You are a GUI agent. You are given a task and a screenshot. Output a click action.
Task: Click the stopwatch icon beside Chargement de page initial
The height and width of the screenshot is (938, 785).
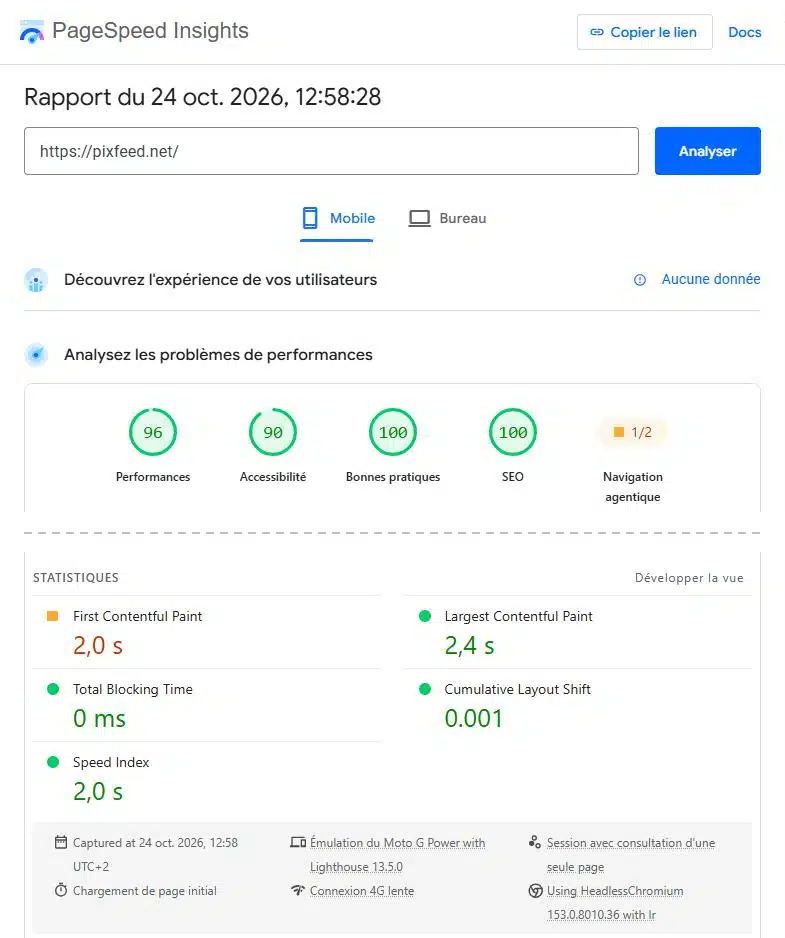(60, 890)
